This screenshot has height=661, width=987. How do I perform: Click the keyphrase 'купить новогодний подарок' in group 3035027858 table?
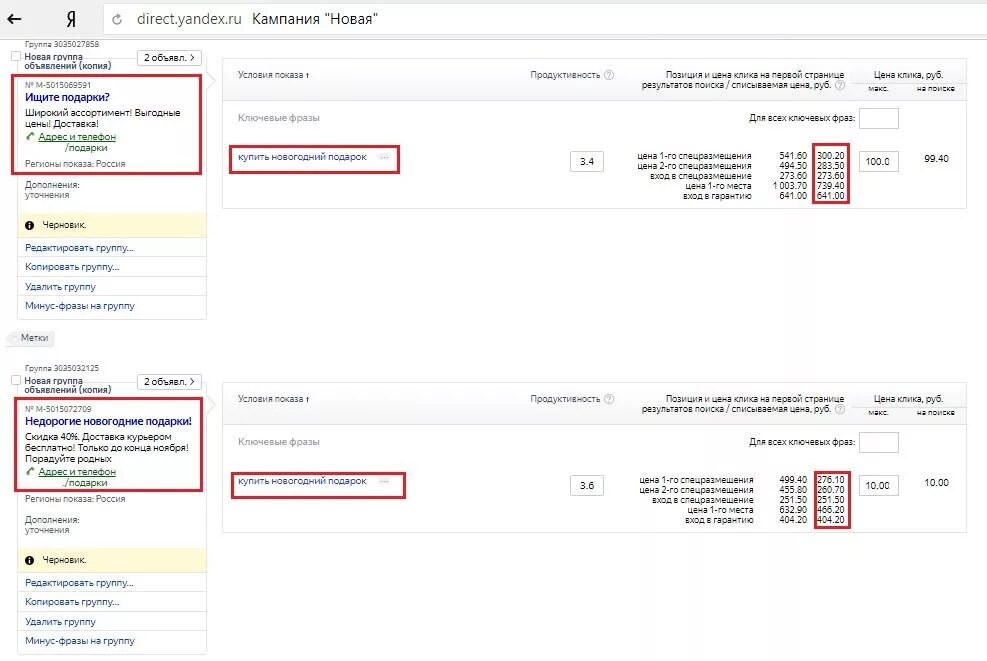[302, 157]
